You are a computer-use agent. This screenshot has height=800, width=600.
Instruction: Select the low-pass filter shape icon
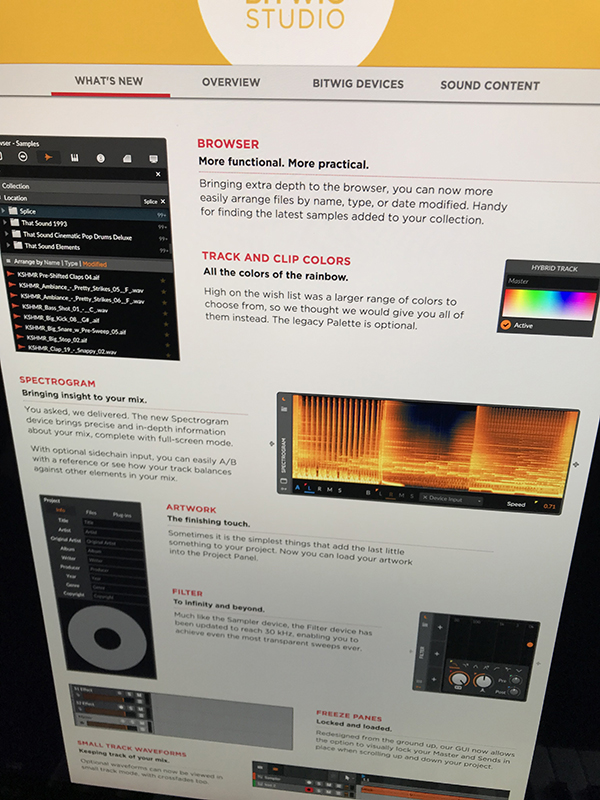tap(455, 665)
